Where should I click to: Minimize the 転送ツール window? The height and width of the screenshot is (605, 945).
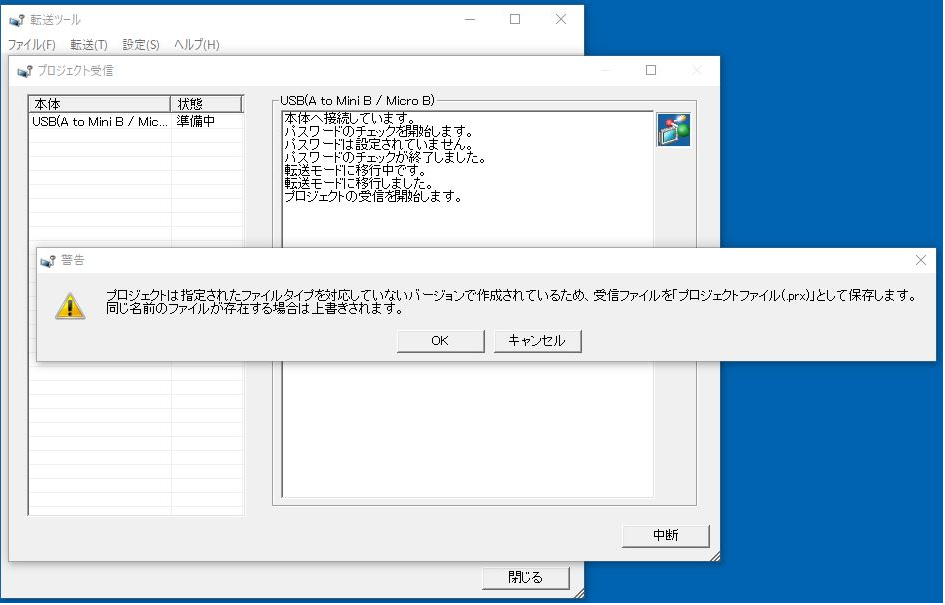pos(470,19)
